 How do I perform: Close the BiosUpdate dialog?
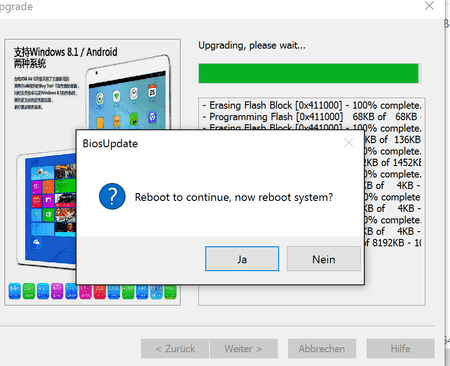pyautogui.click(x=349, y=143)
